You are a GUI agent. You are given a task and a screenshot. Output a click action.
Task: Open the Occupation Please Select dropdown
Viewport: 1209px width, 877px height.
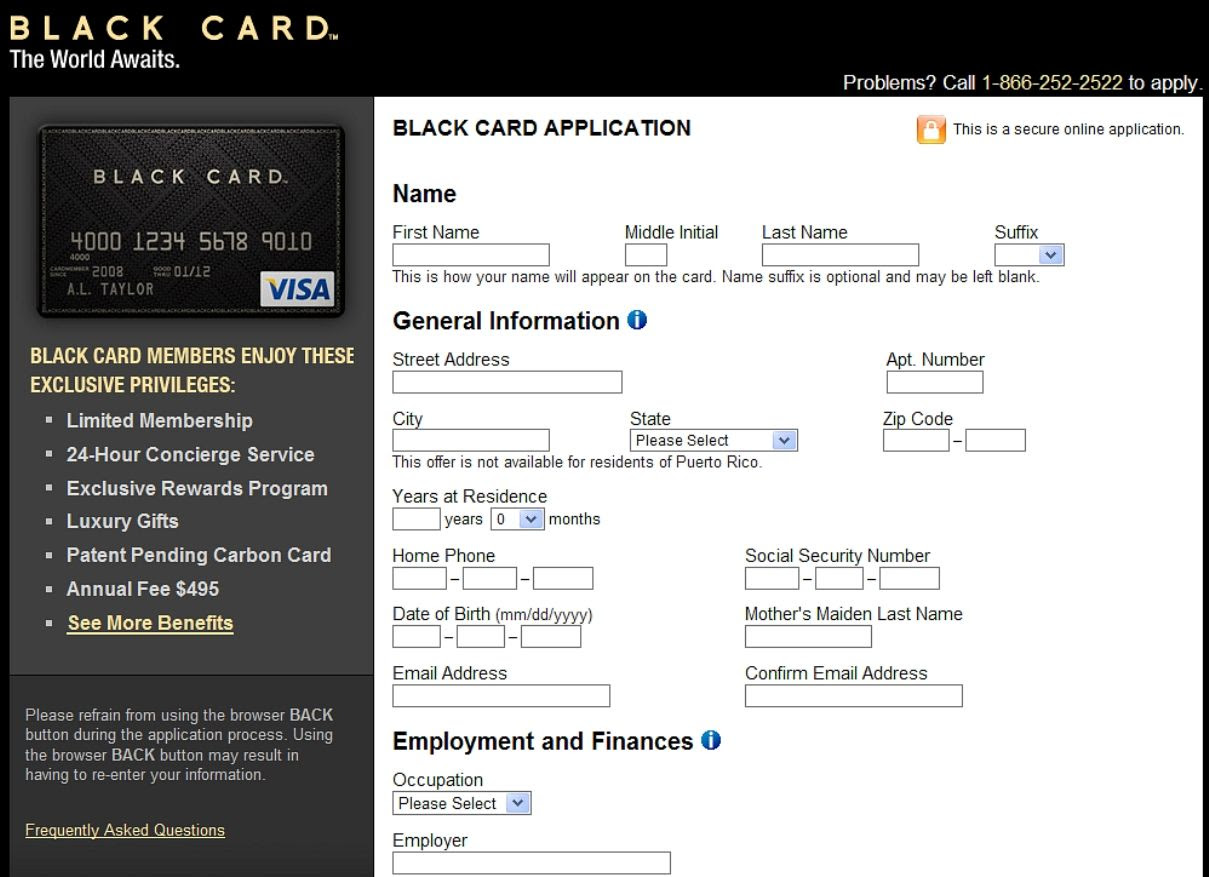coord(462,803)
